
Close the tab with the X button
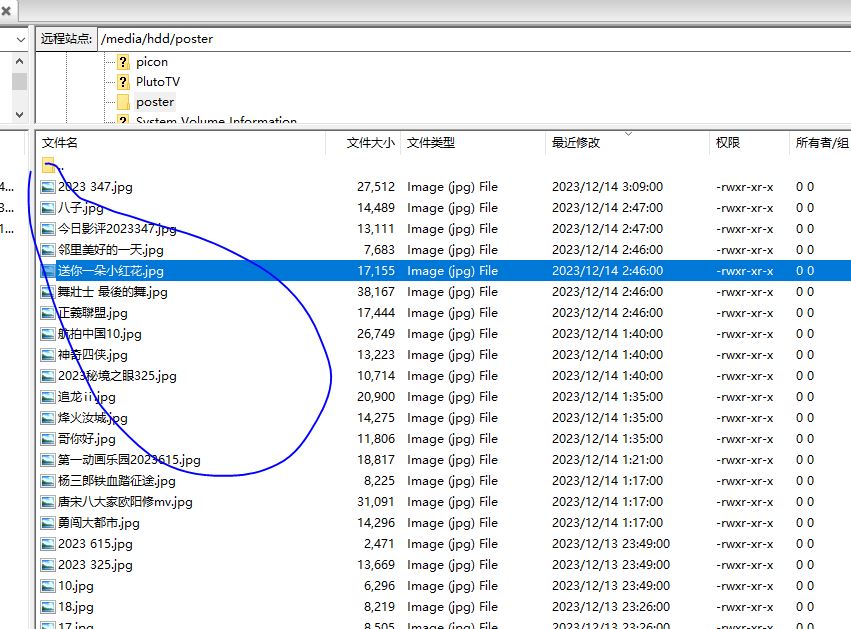(6, 10)
